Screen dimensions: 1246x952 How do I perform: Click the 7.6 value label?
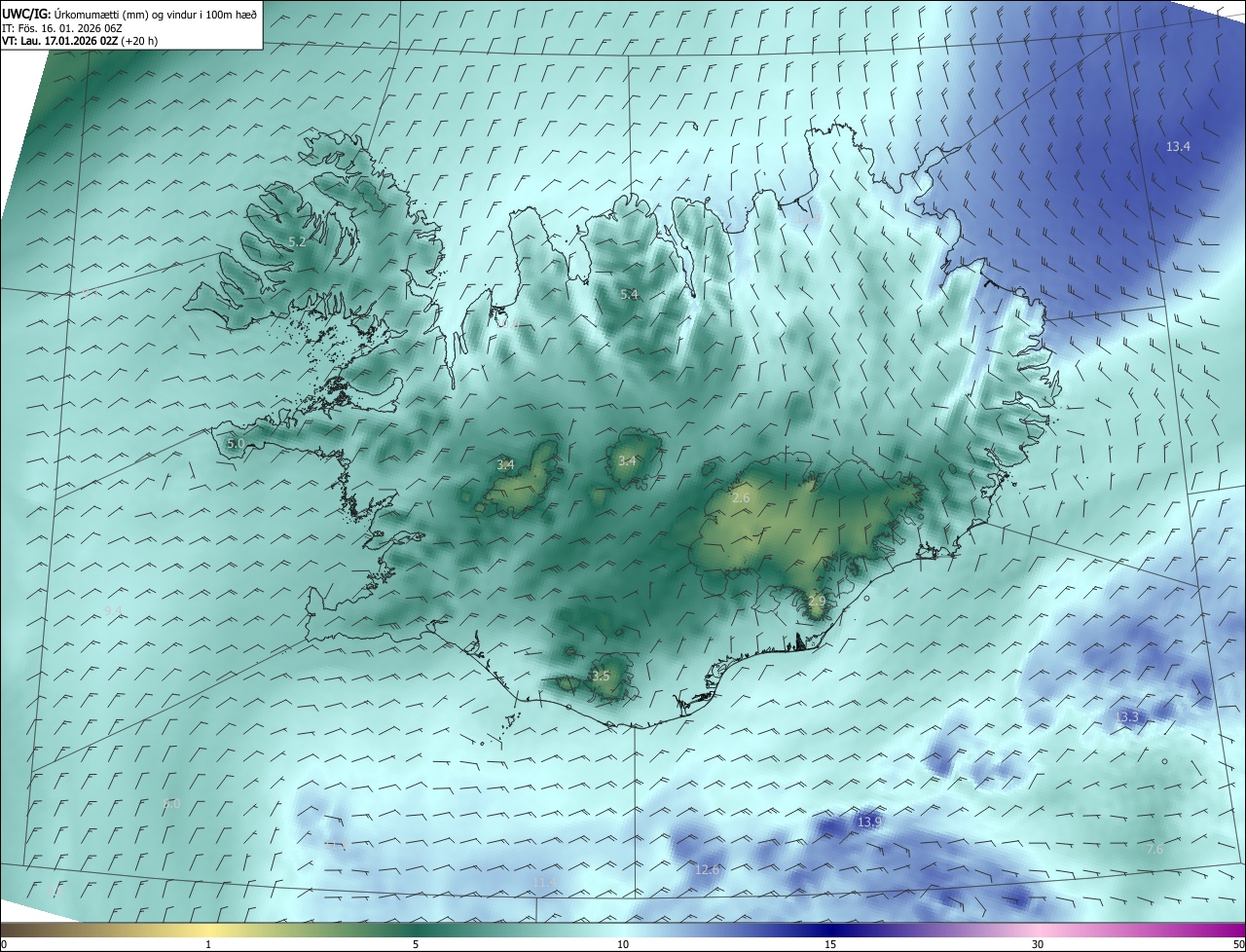(1154, 850)
